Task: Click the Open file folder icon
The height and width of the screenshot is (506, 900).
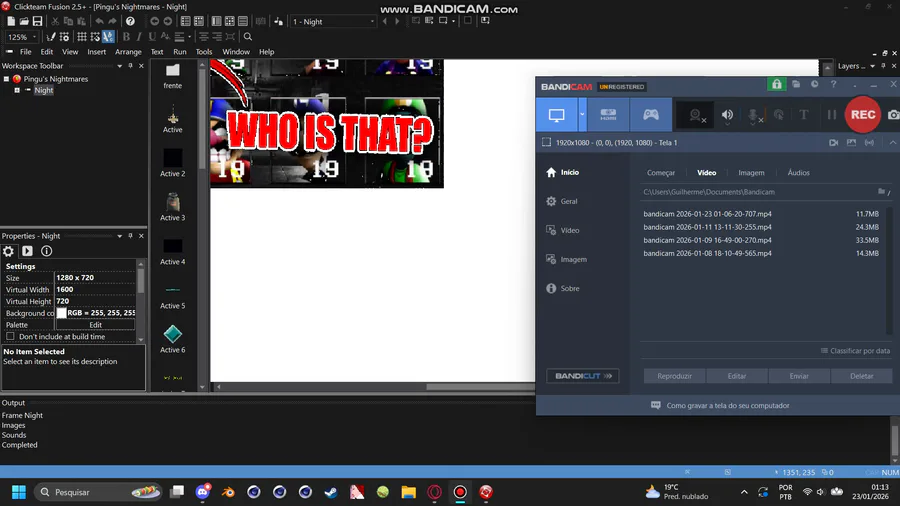Action: 24,21
